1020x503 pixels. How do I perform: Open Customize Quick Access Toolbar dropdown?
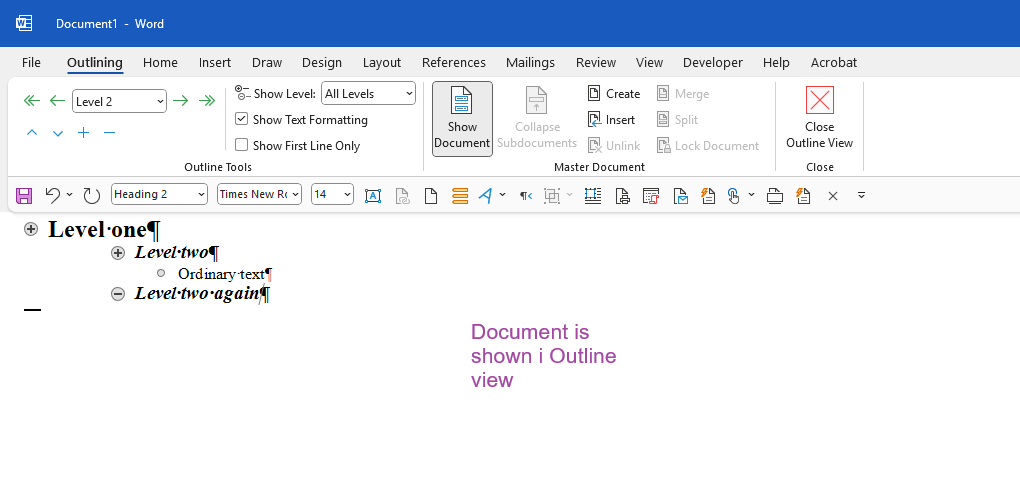(x=861, y=195)
